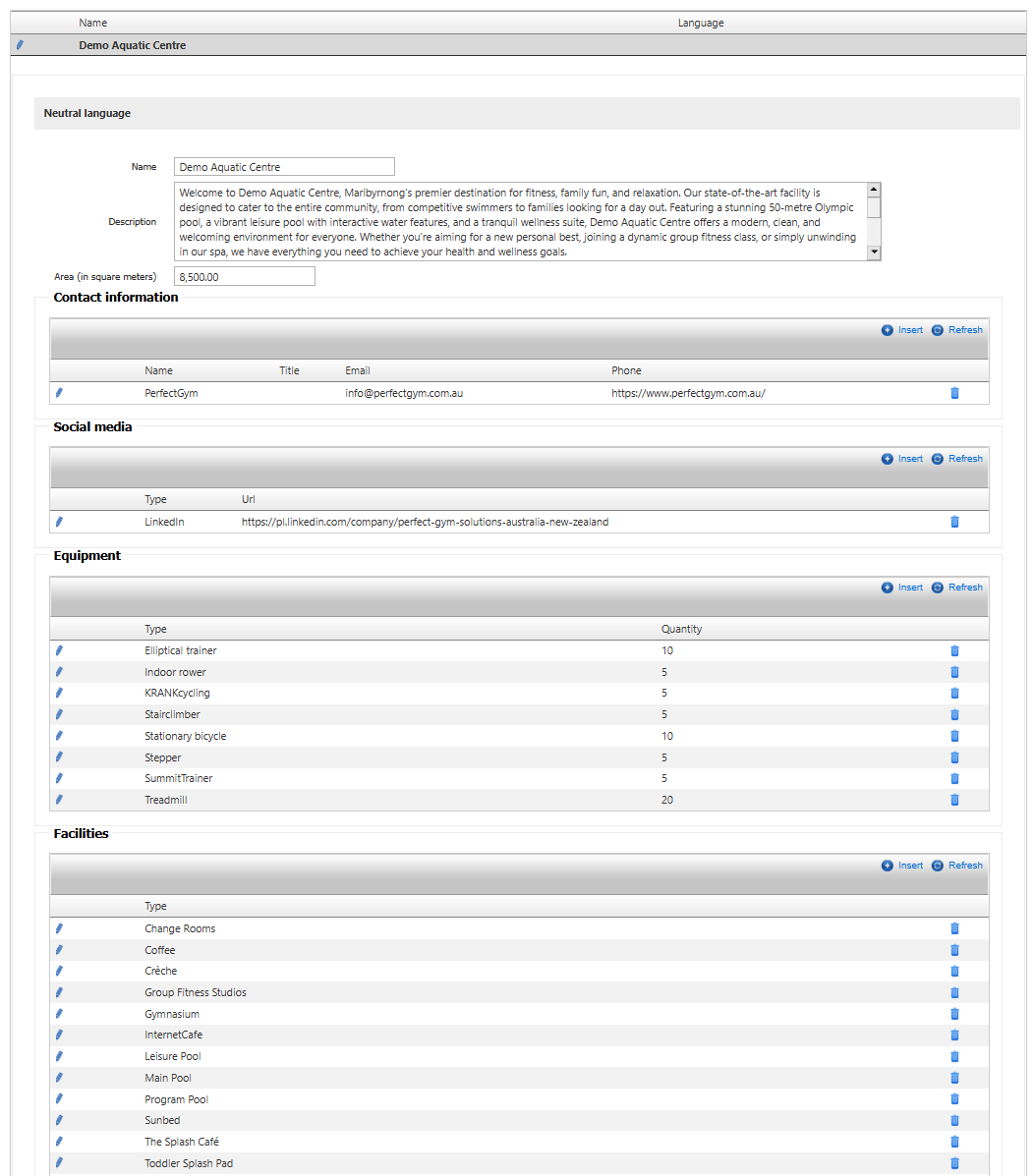Click inside the Description text area

coord(519,222)
